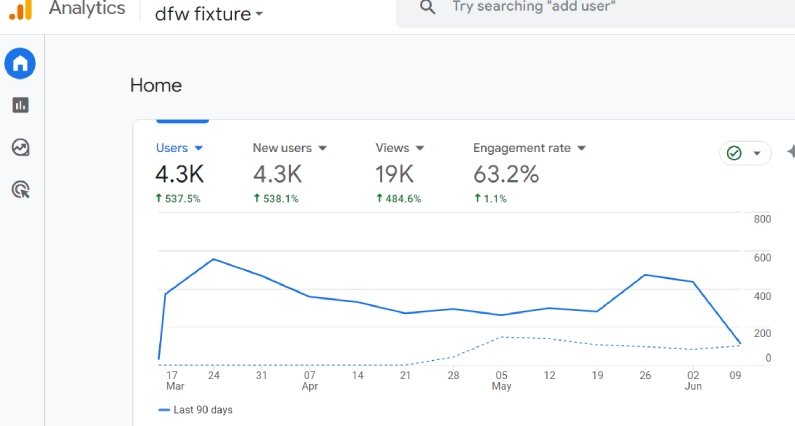Select the Views metric tab
The width and height of the screenshot is (795, 426).
tap(400, 172)
